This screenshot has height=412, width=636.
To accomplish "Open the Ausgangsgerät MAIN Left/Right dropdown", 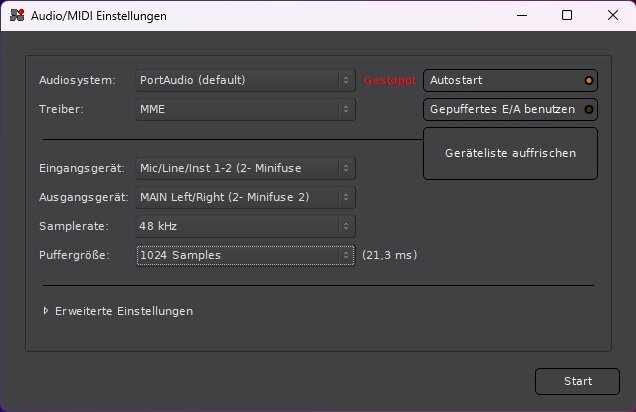I will coord(245,197).
